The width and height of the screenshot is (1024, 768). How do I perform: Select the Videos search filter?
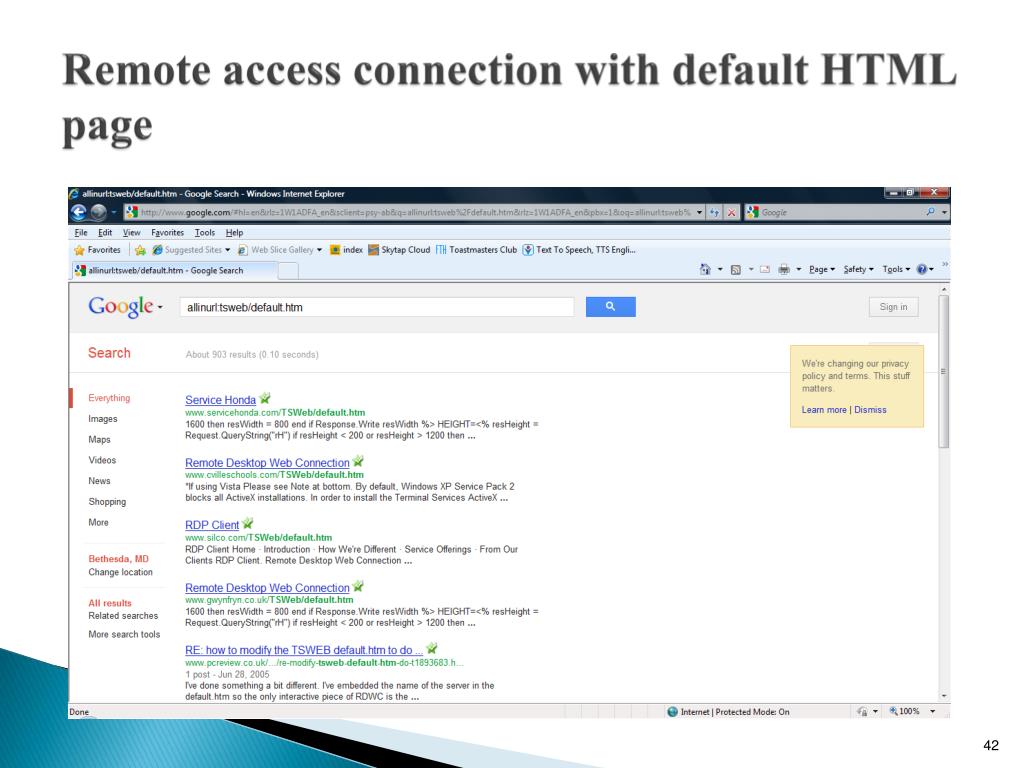tap(102, 460)
